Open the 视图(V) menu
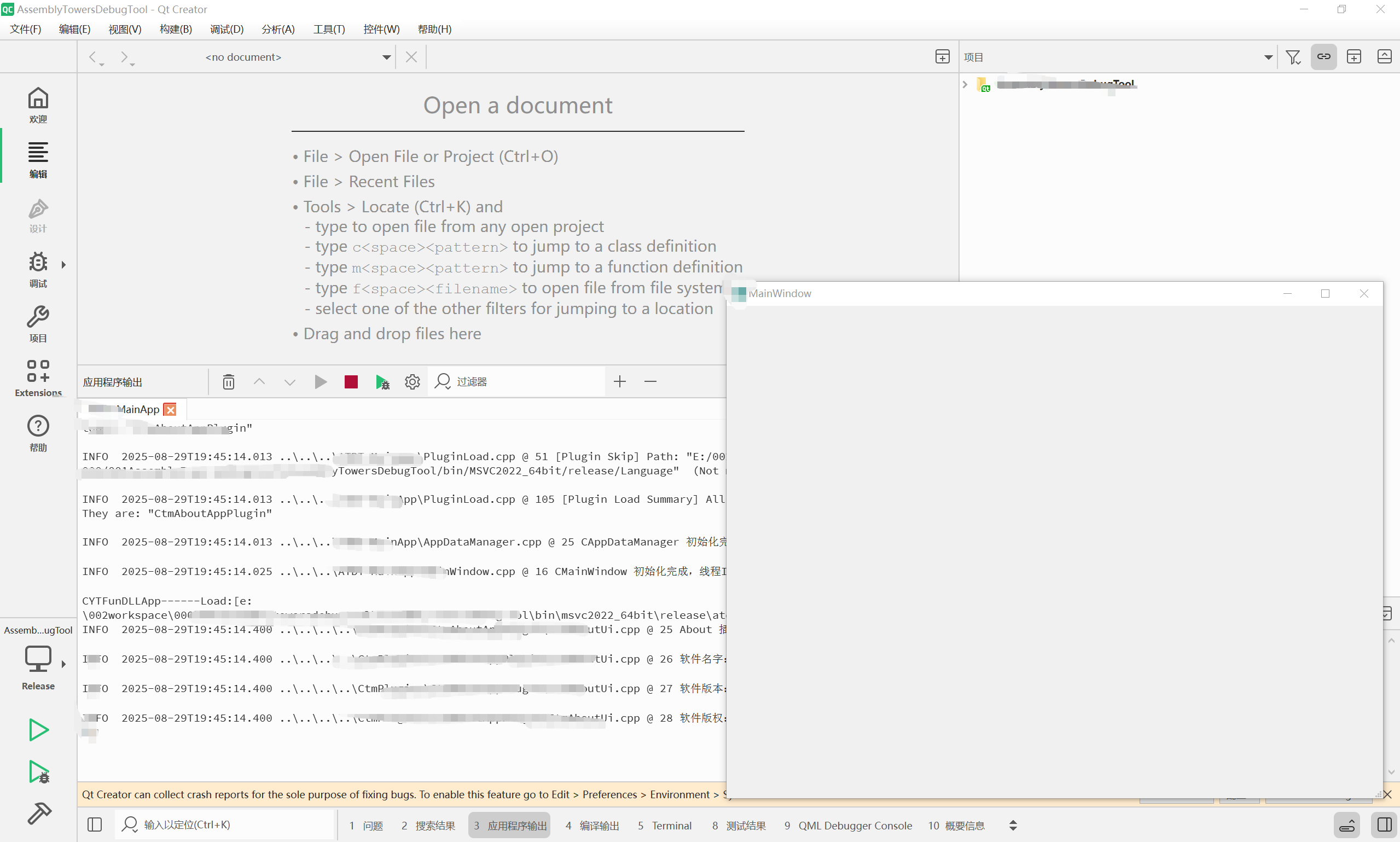Viewport: 1400px width, 842px height. (125, 29)
